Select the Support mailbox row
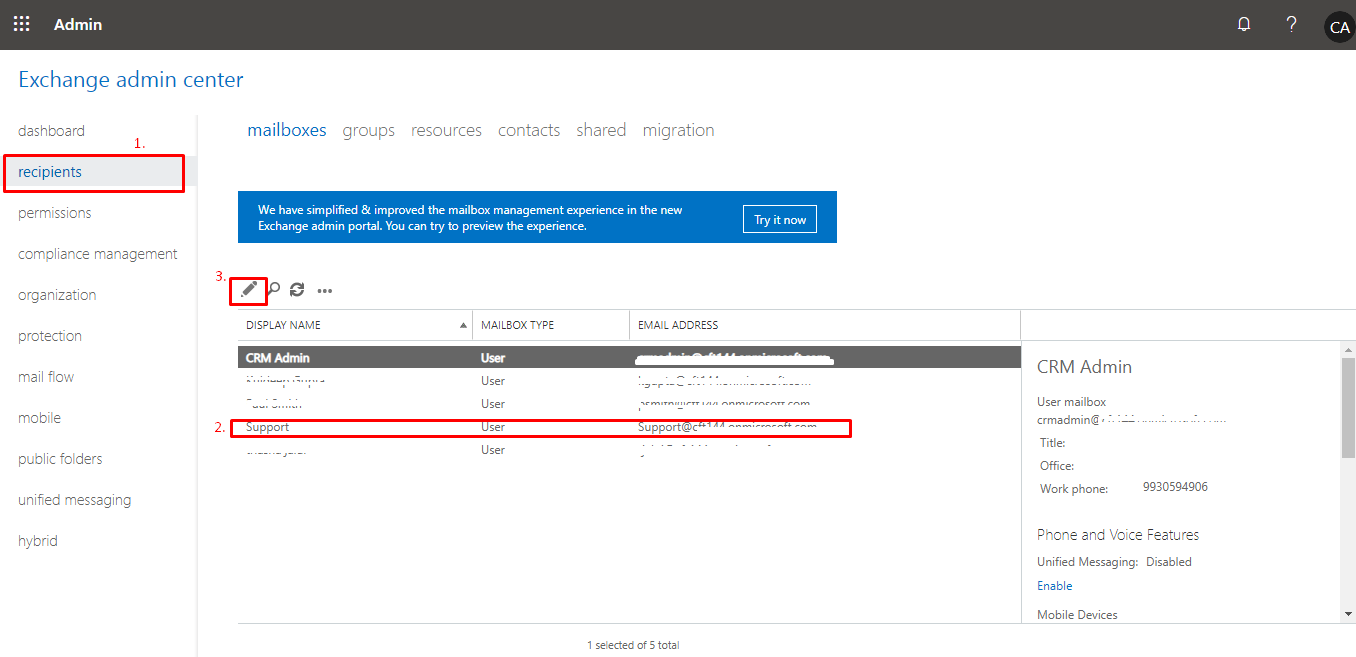The height and width of the screenshot is (657, 1356). click(x=629, y=427)
